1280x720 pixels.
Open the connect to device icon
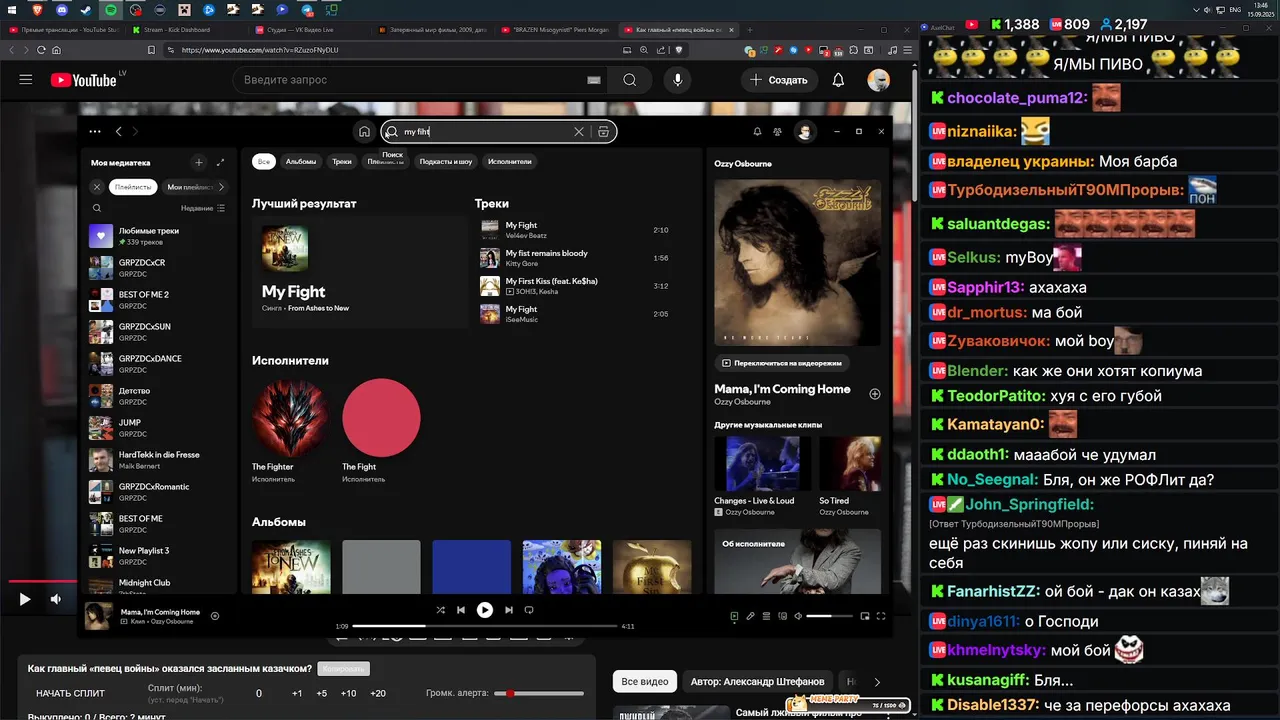click(x=782, y=616)
